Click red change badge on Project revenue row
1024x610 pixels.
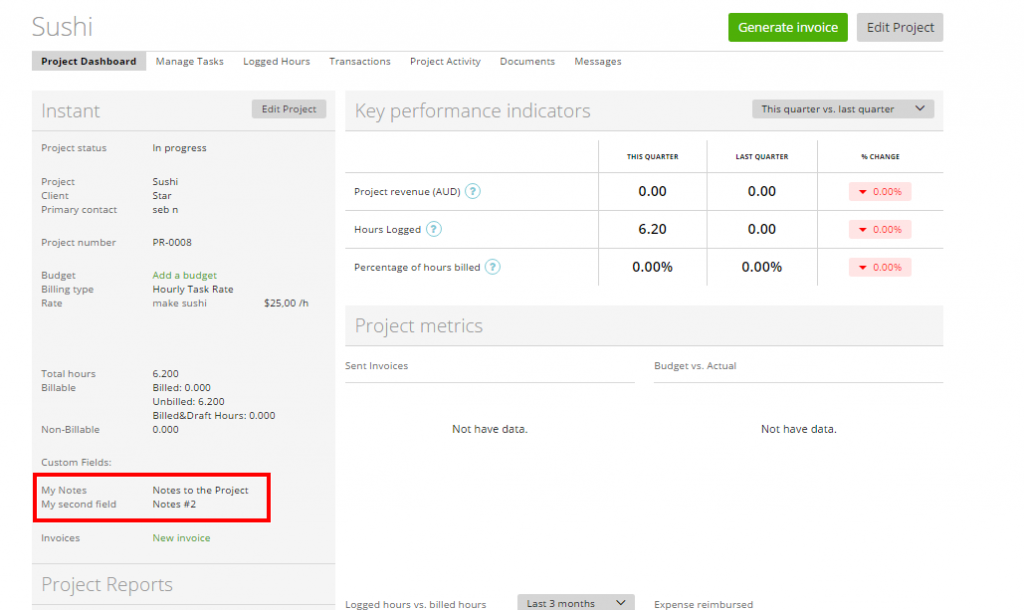(x=880, y=192)
